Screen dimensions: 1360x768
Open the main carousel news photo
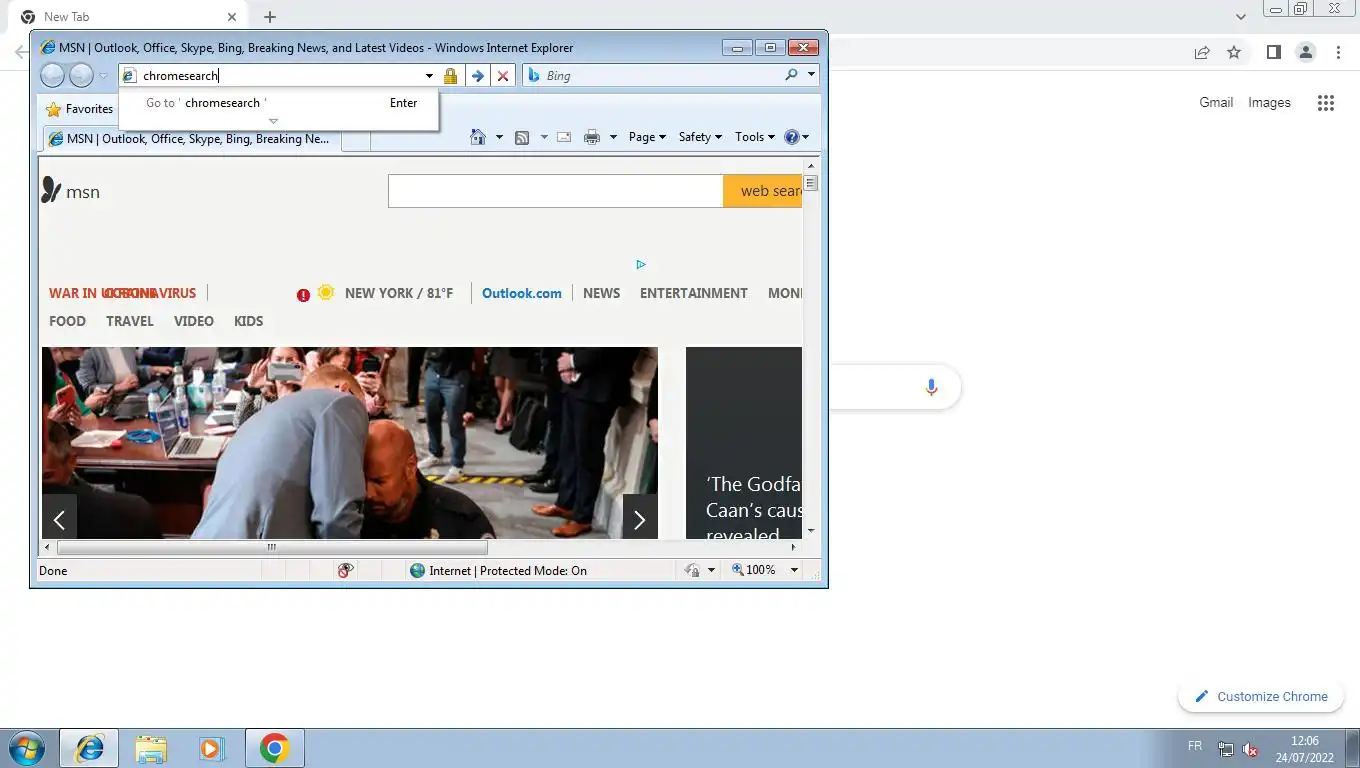coord(350,443)
